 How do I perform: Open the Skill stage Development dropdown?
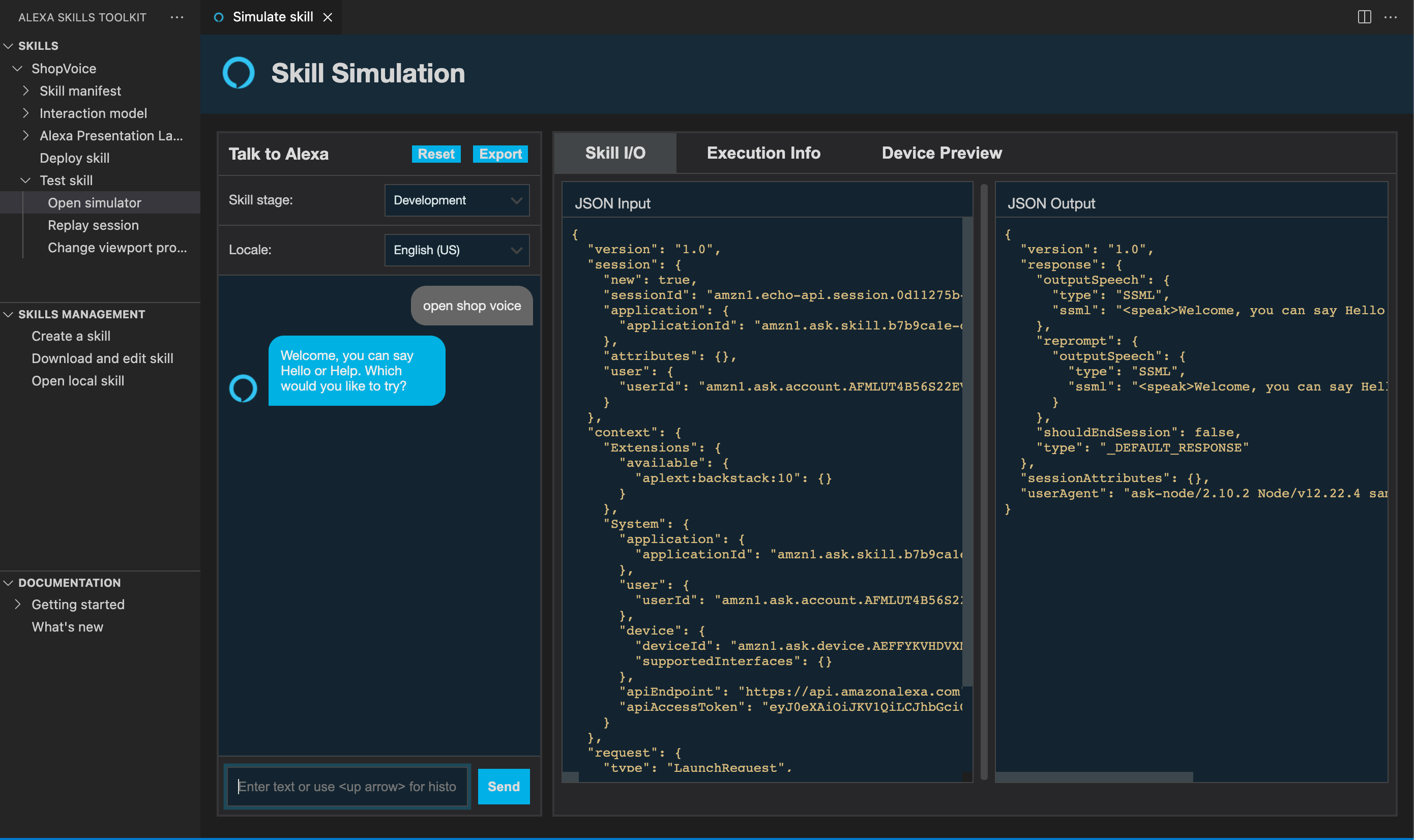click(x=456, y=200)
